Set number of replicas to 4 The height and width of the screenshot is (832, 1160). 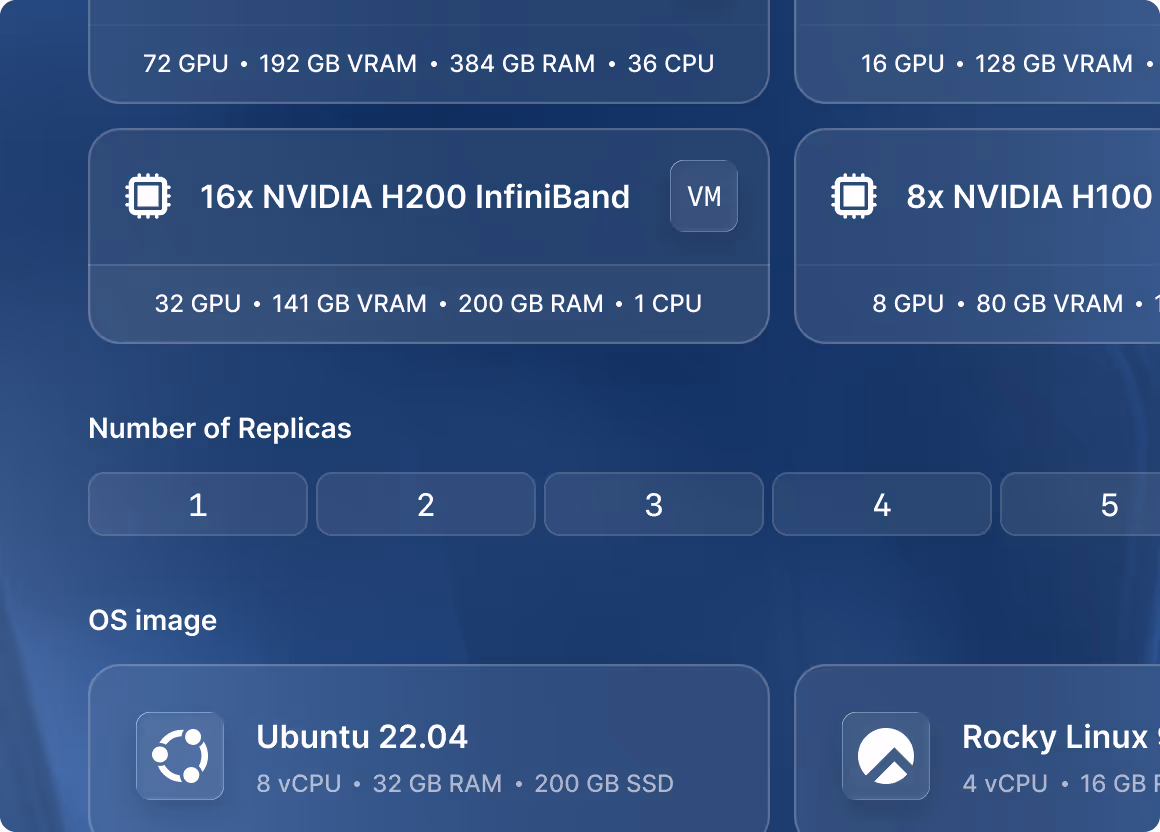point(882,504)
